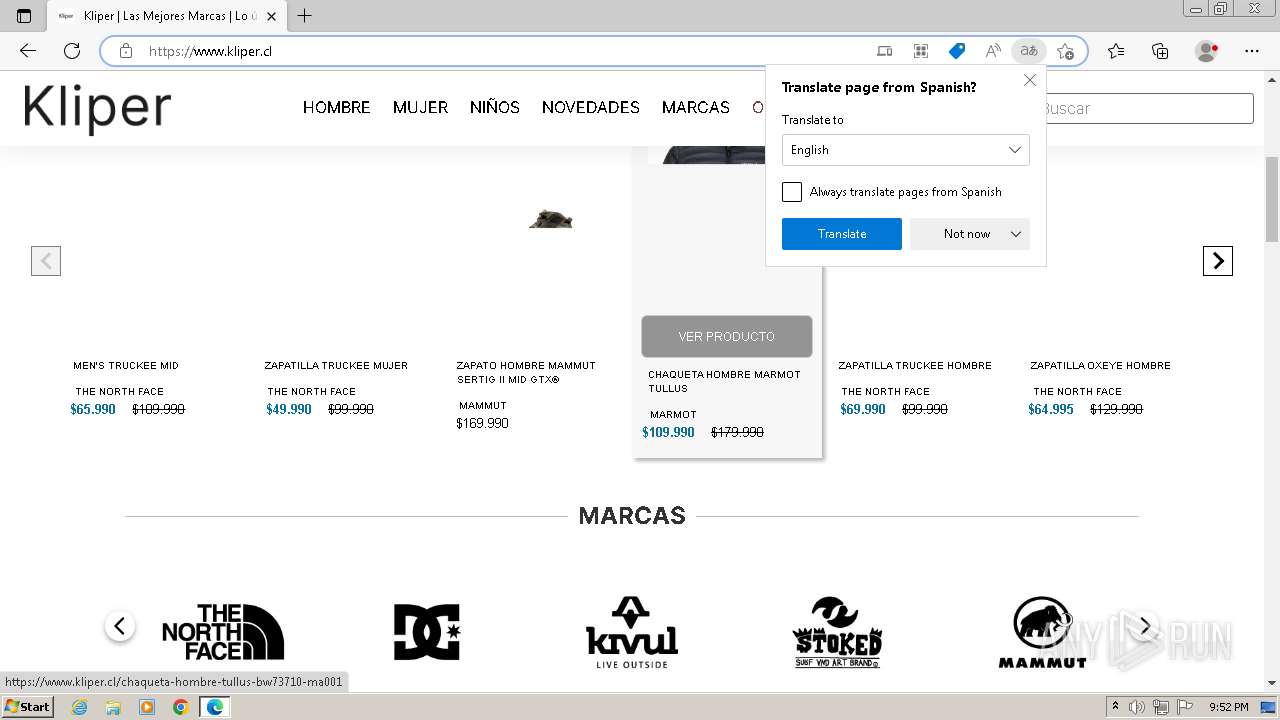1280x720 pixels.
Task: Show next products with right carousel arrow
Action: coord(1217,261)
